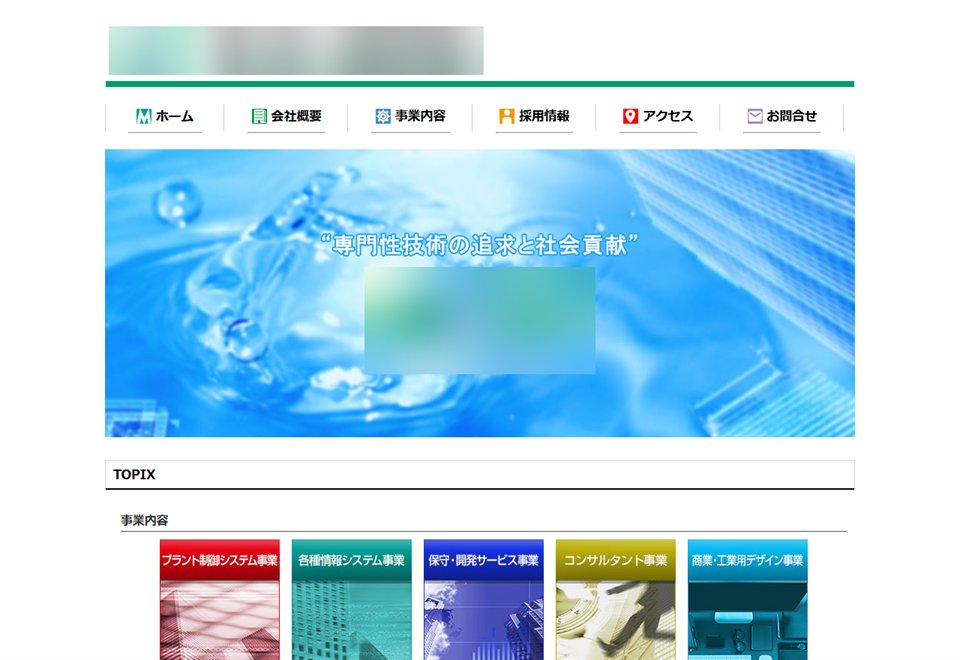Click the 専門性技術の追求と社会貢献 slogan
The height and width of the screenshot is (660, 960).
click(479, 246)
